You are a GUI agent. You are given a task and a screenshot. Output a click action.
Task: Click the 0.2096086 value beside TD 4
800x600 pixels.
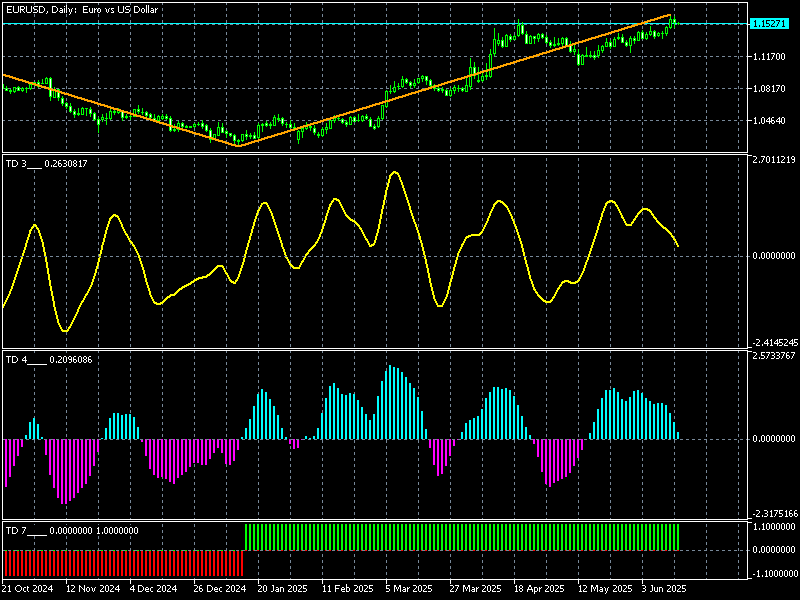[71, 360]
